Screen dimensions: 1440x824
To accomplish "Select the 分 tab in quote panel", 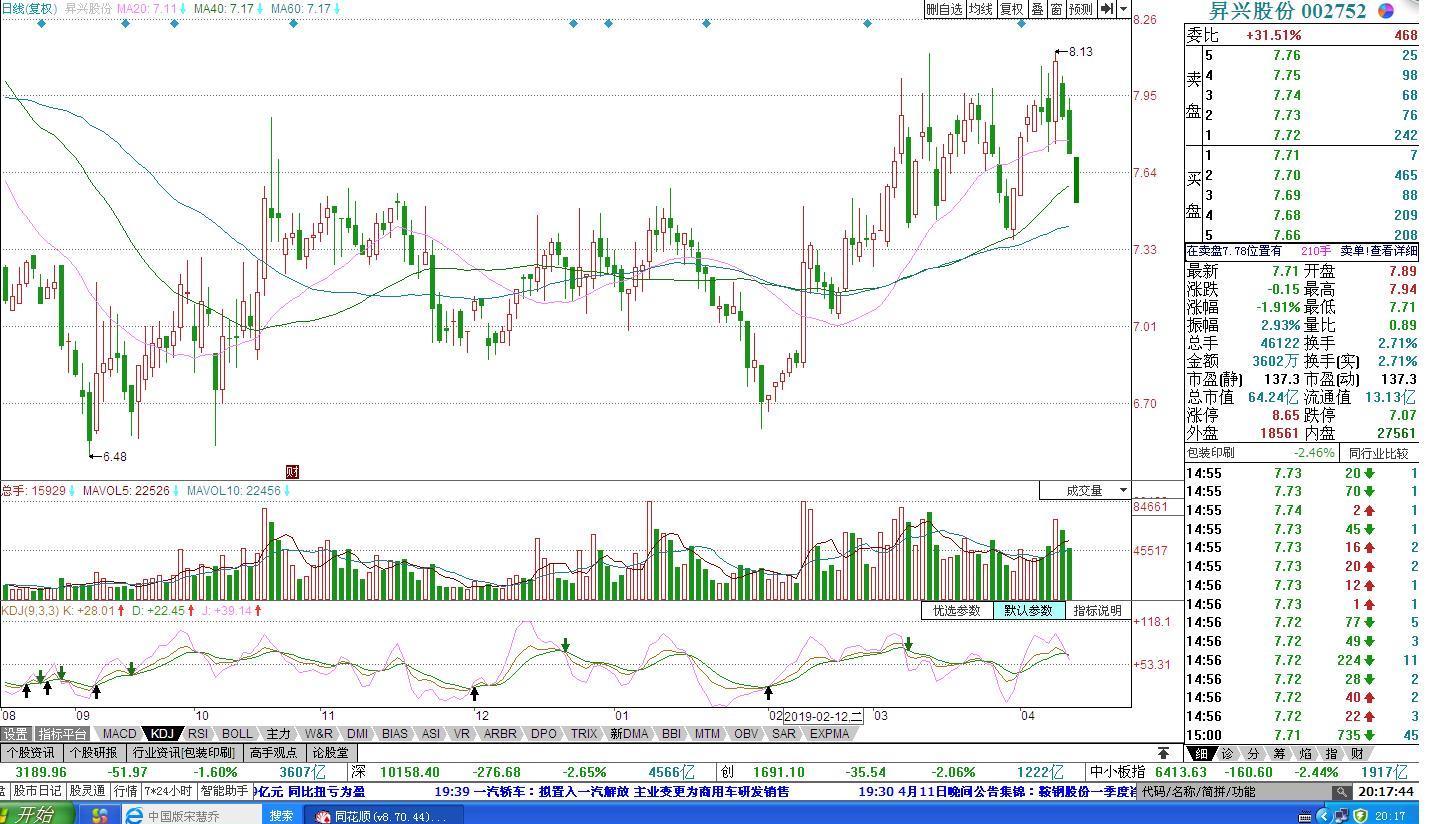I will tap(1253, 753).
